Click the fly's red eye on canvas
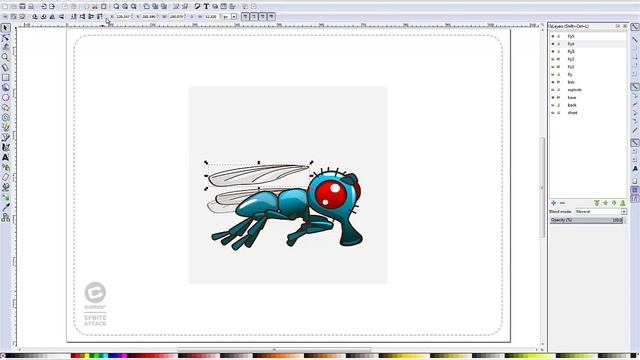 pos(331,194)
